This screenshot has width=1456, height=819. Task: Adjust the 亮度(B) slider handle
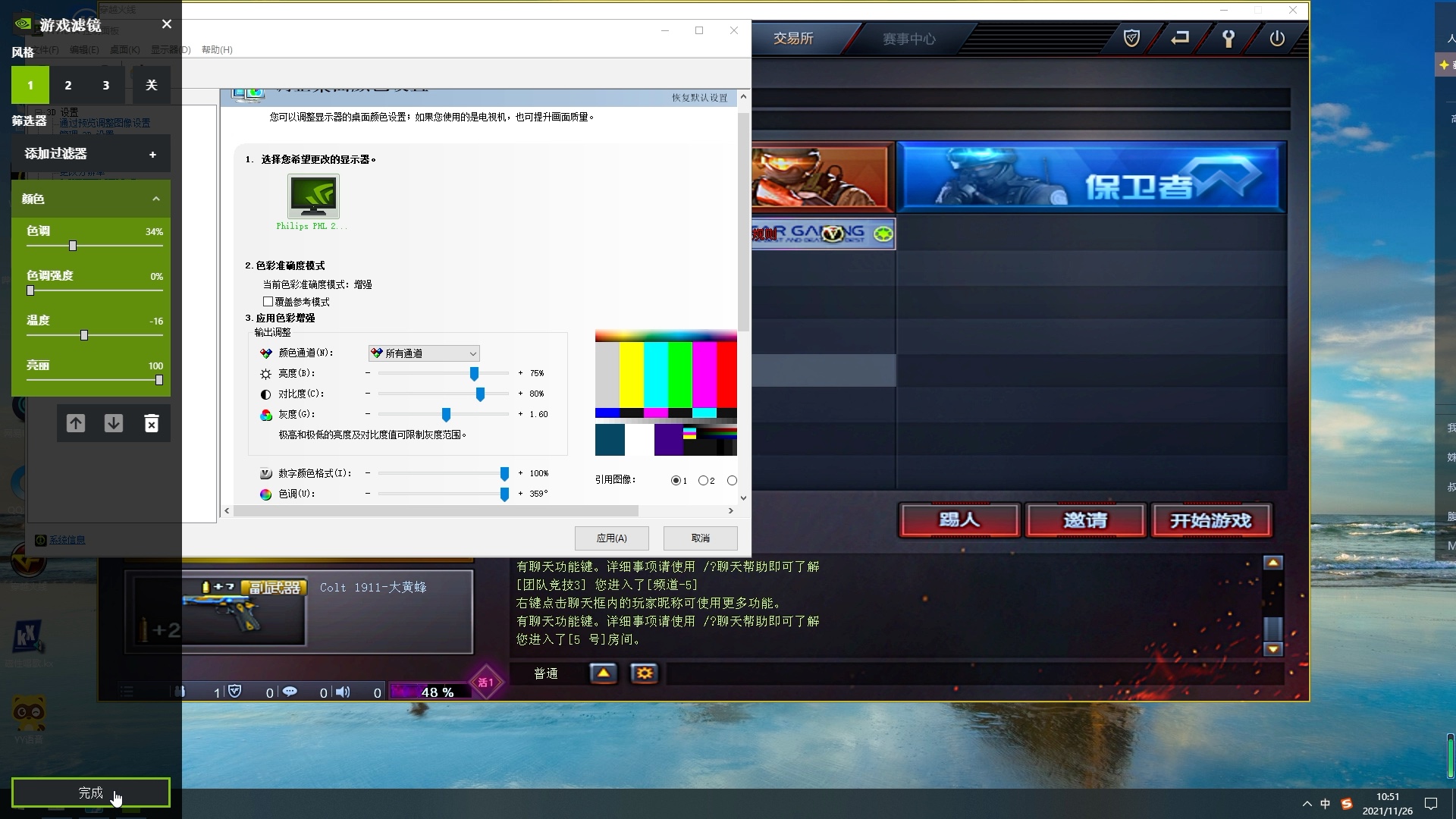[x=474, y=373]
